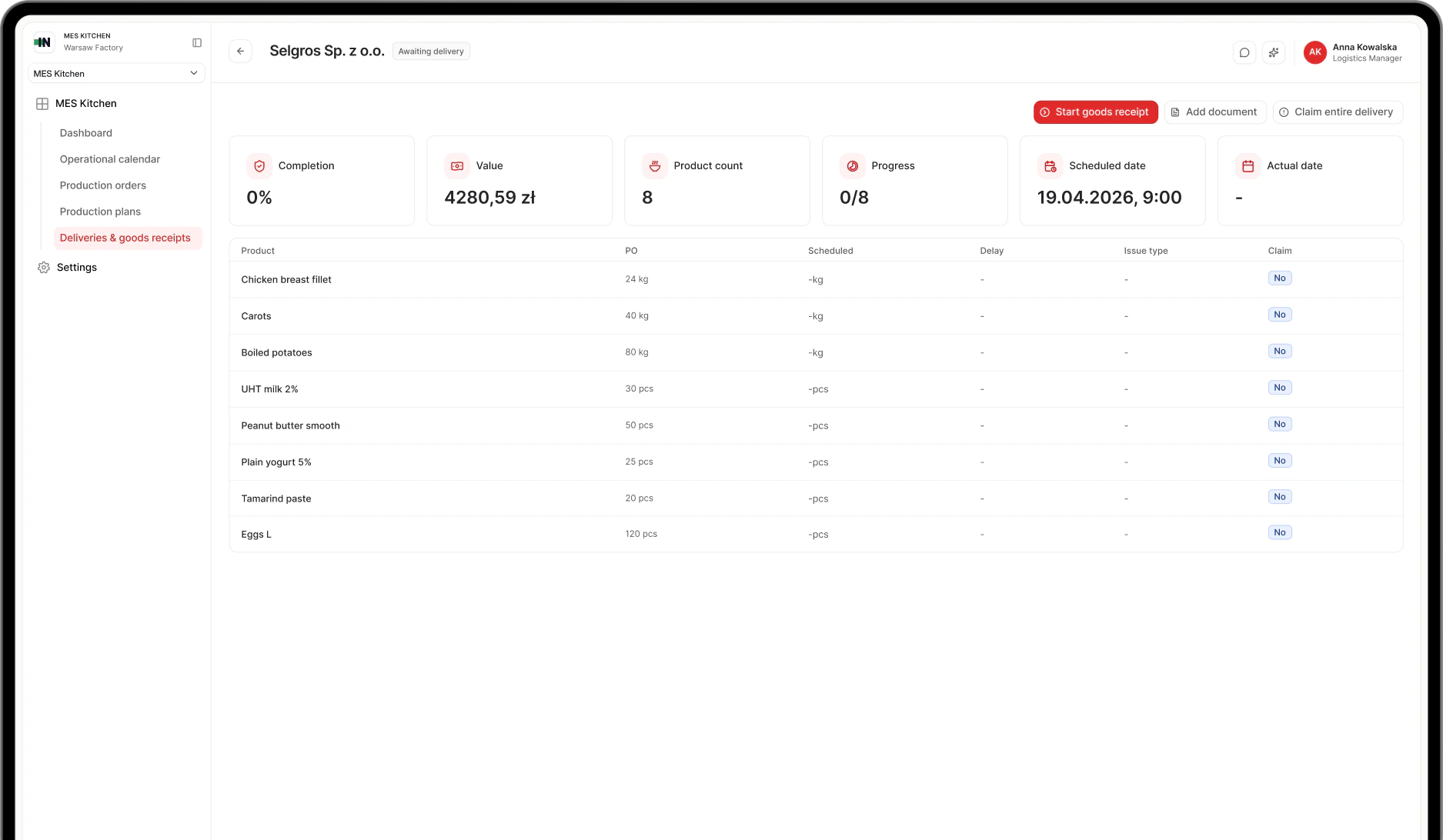
Task: Click the Product count bowl icon
Action: tap(655, 166)
